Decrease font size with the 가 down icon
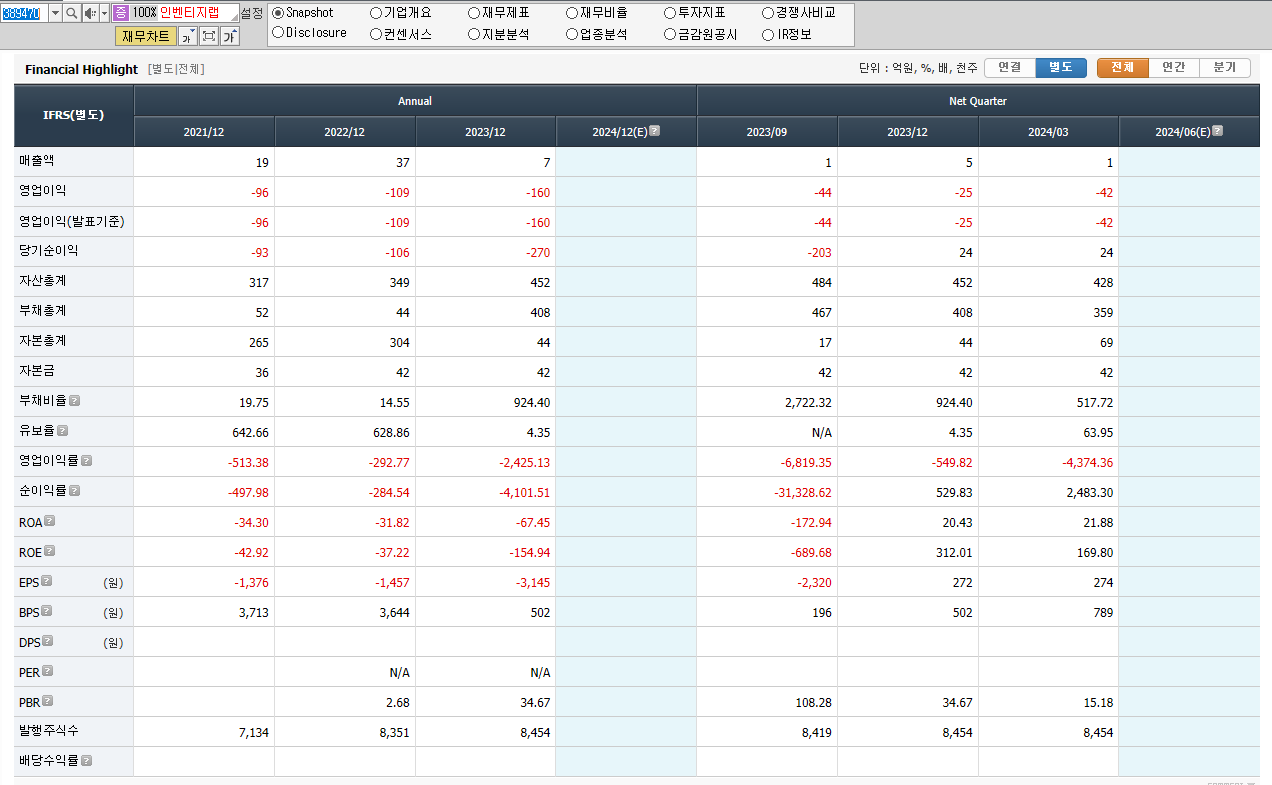 click(x=187, y=36)
